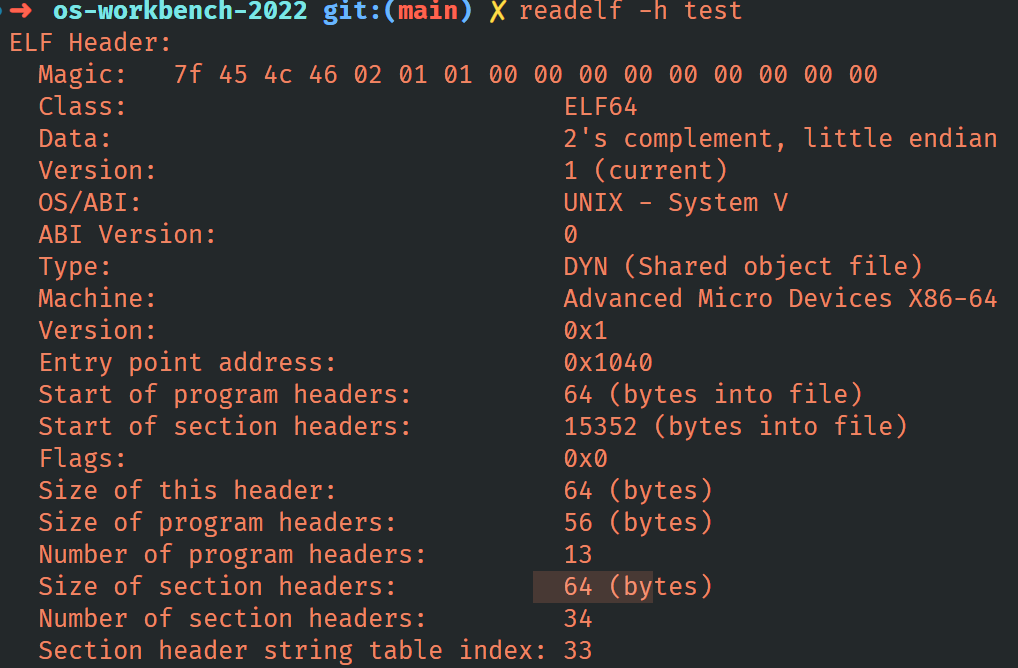Click the red prompt arrow symbol
The height and width of the screenshot is (668, 1018).
[x=22, y=12]
